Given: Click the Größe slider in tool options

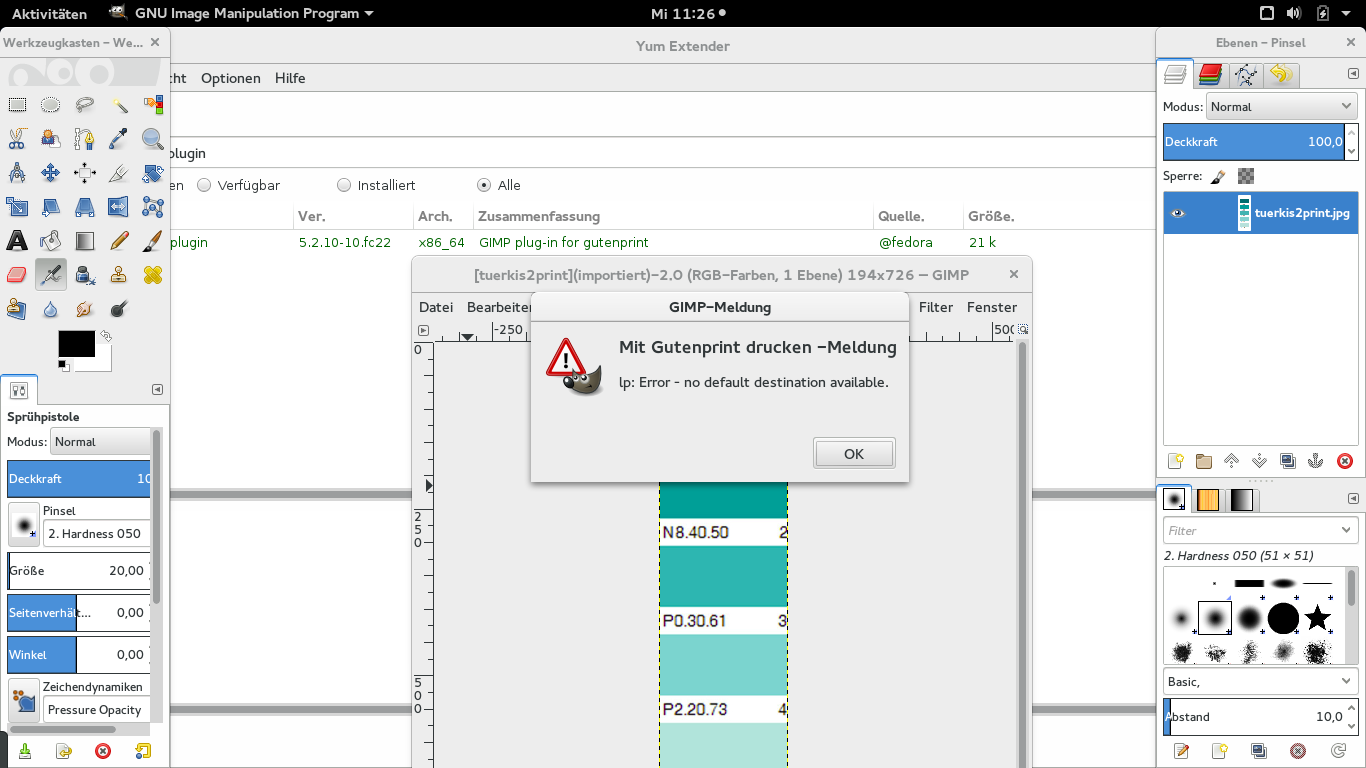Looking at the screenshot, I should [79, 570].
